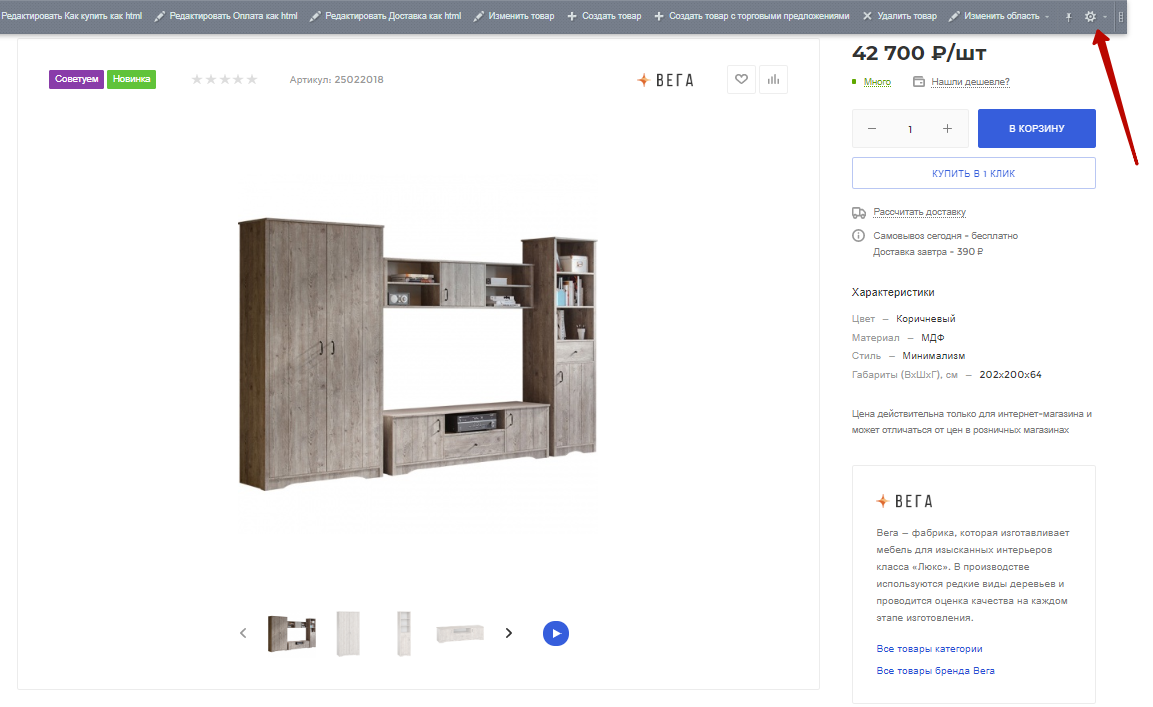Select the first thumbnail of full wall unit
This screenshot has height=707, width=1153.
[x=292, y=633]
